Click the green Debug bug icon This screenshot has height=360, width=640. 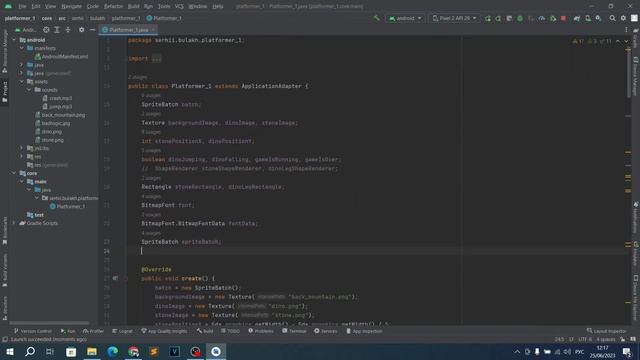point(520,18)
